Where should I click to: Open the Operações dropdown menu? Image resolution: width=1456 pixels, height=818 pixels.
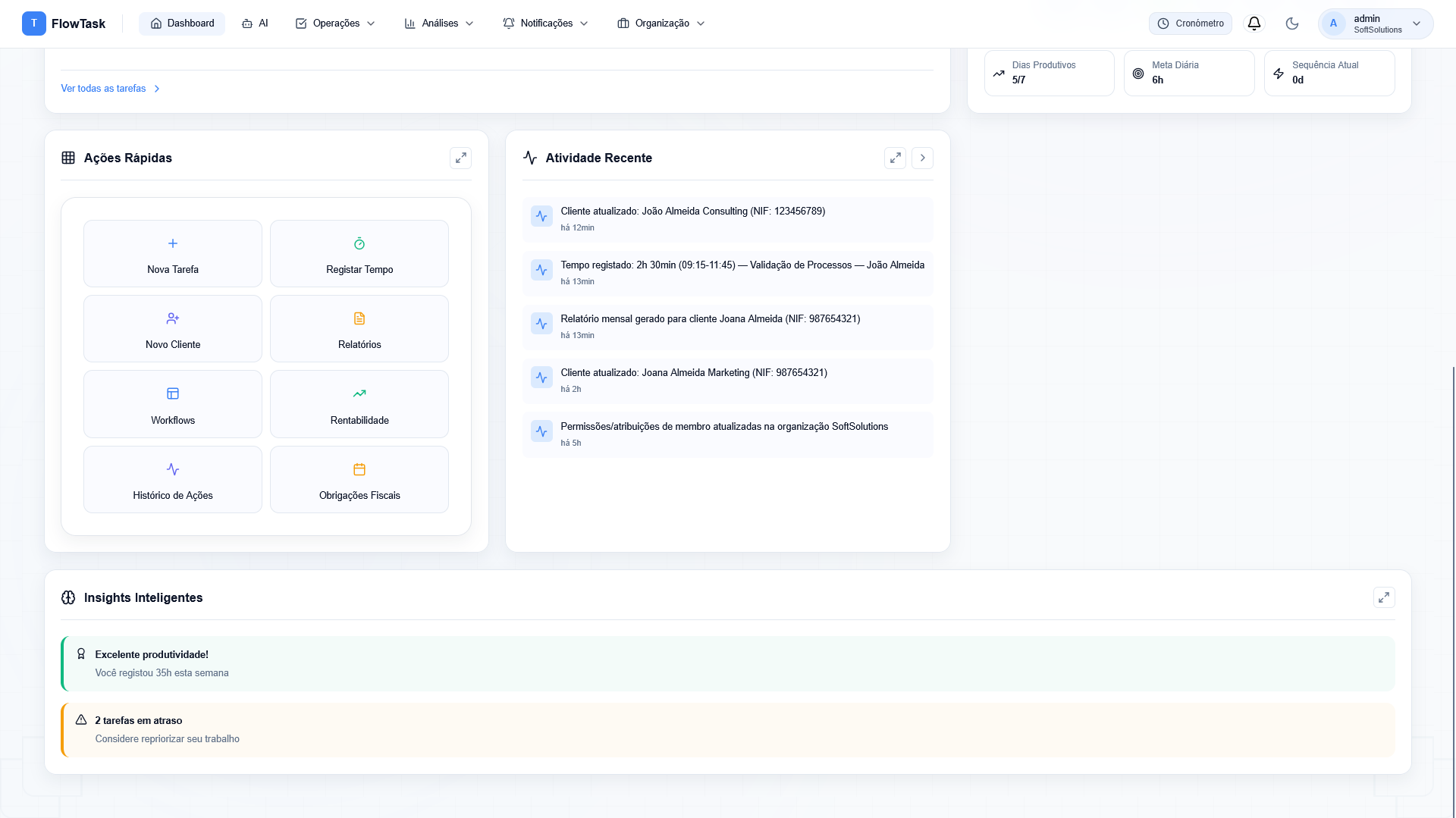335,24
